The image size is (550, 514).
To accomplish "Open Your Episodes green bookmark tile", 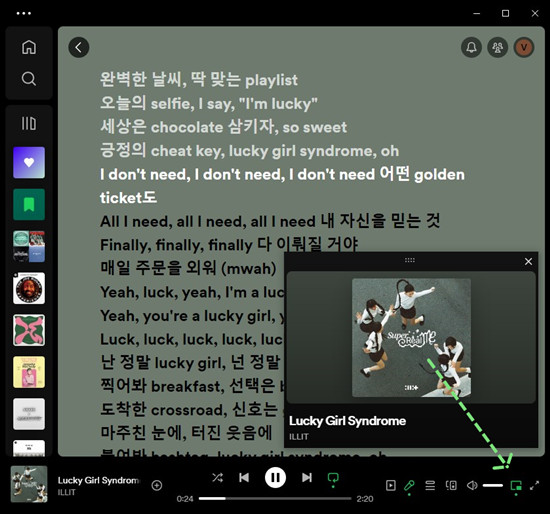I will (29, 204).
